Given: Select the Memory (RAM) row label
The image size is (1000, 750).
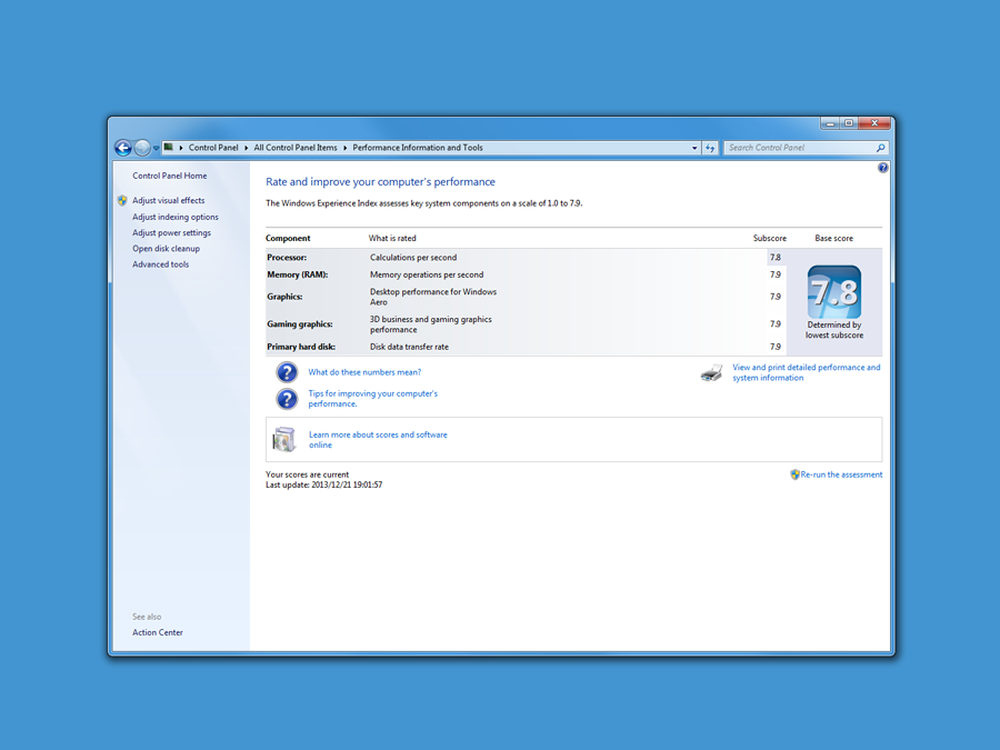Looking at the screenshot, I should point(297,275).
